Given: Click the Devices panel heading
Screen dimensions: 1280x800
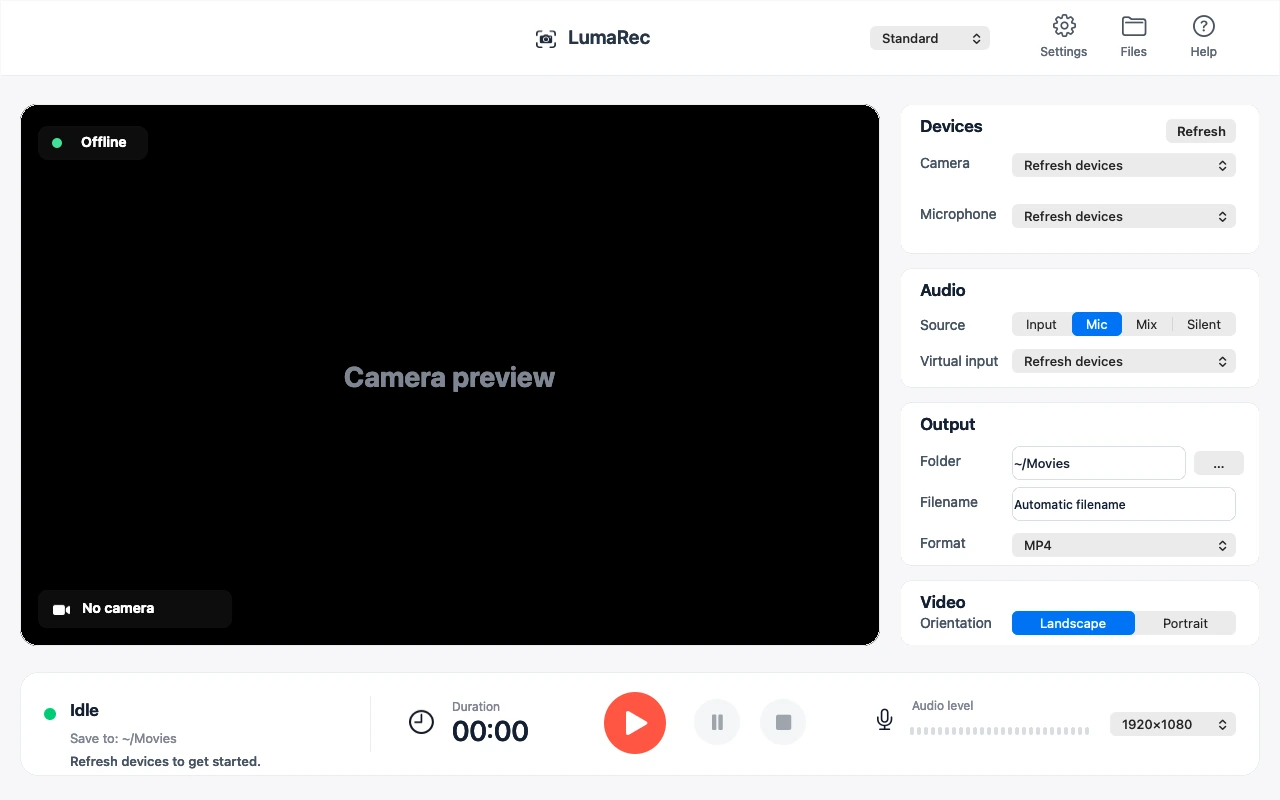Looking at the screenshot, I should pyautogui.click(x=951, y=126).
